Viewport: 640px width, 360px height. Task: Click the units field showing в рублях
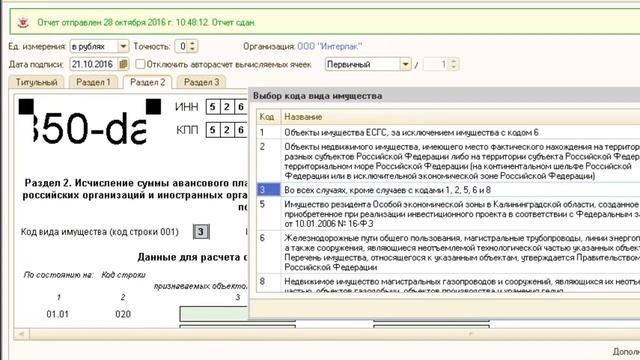point(94,46)
